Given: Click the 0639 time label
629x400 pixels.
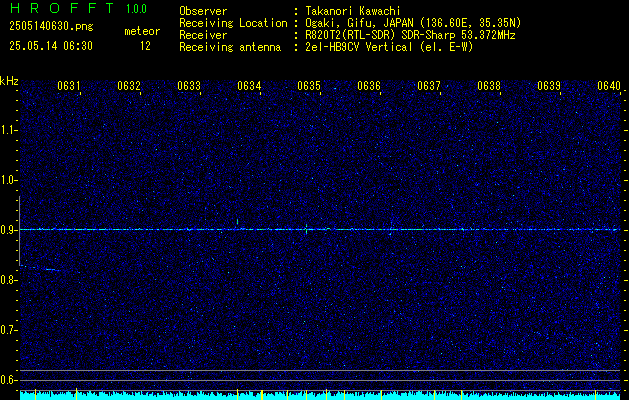Looking at the screenshot, I should [549, 86].
